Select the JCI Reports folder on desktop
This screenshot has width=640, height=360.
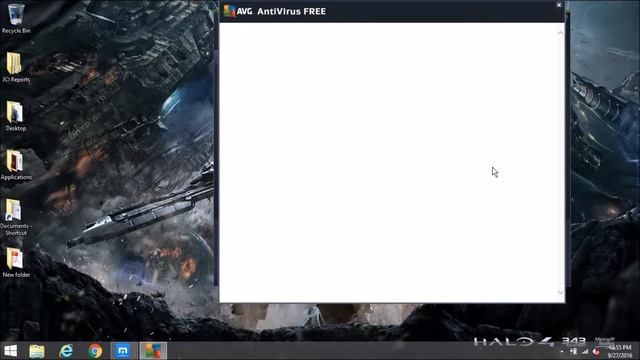[x=16, y=67]
